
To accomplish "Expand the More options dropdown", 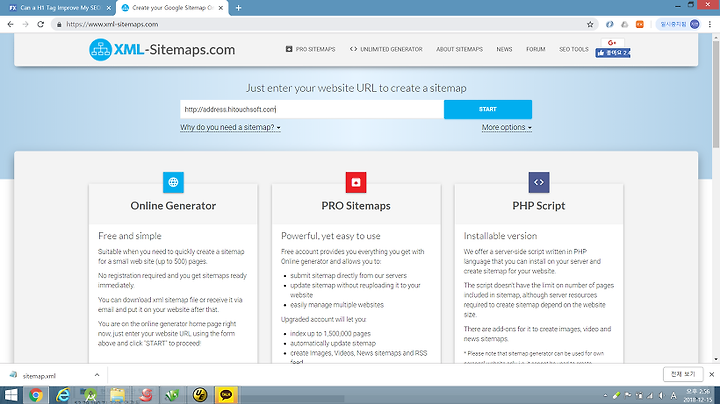I will (x=506, y=127).
